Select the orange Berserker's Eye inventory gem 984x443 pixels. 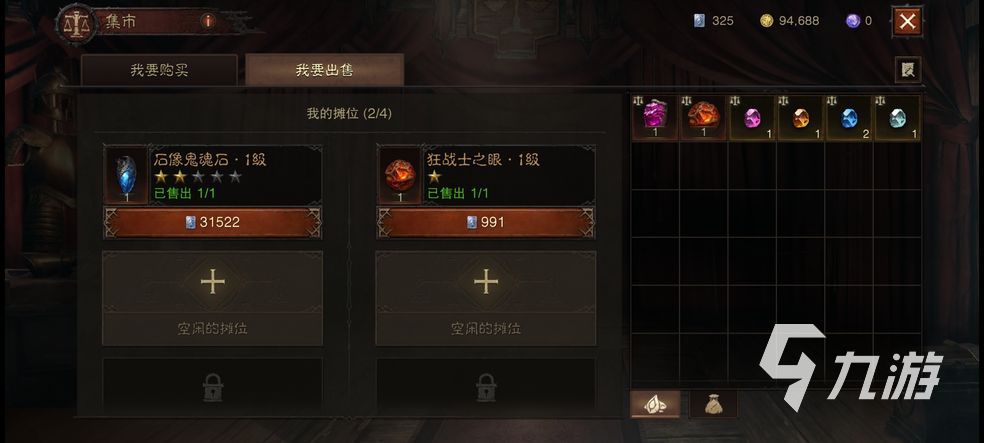(703, 117)
